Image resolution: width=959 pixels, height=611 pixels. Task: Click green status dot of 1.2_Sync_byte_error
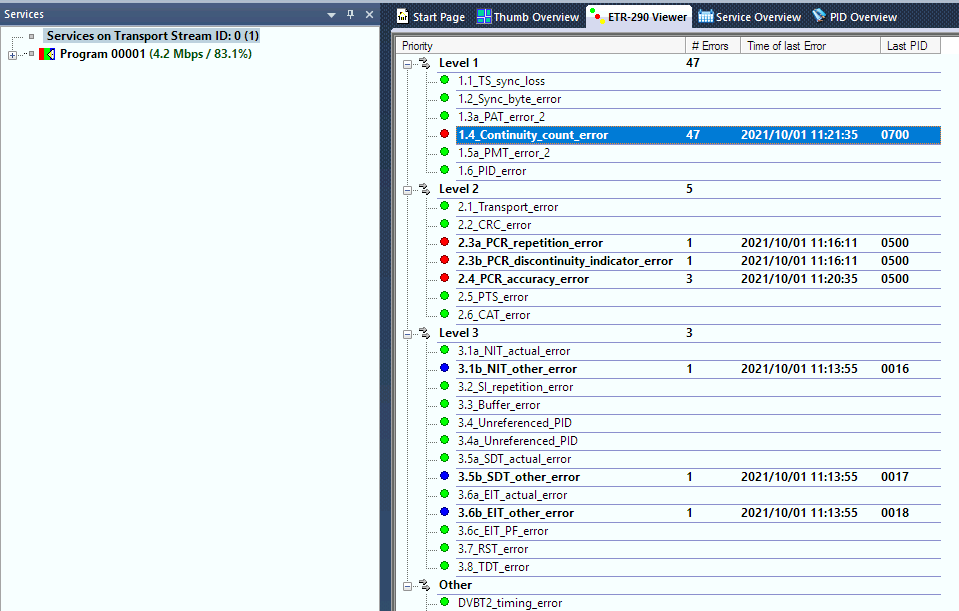click(445, 98)
